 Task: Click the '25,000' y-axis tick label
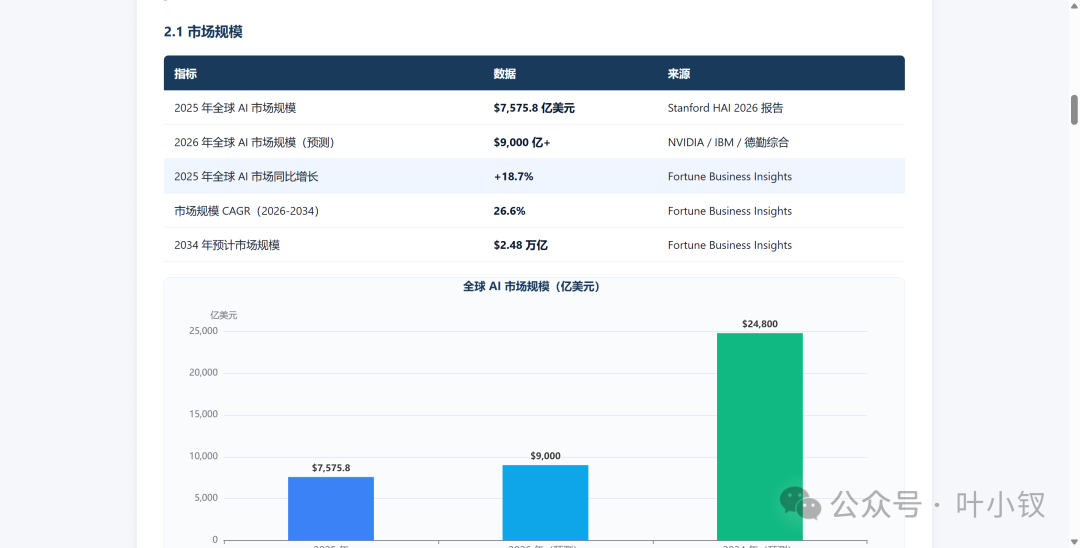pos(203,331)
